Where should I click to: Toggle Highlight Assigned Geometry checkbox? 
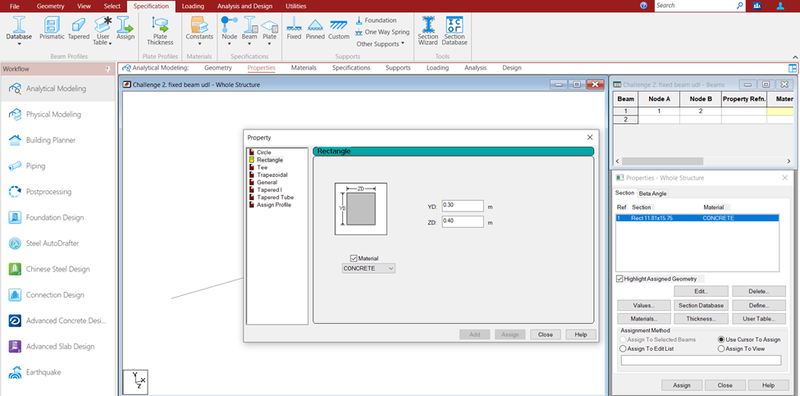[x=620, y=279]
